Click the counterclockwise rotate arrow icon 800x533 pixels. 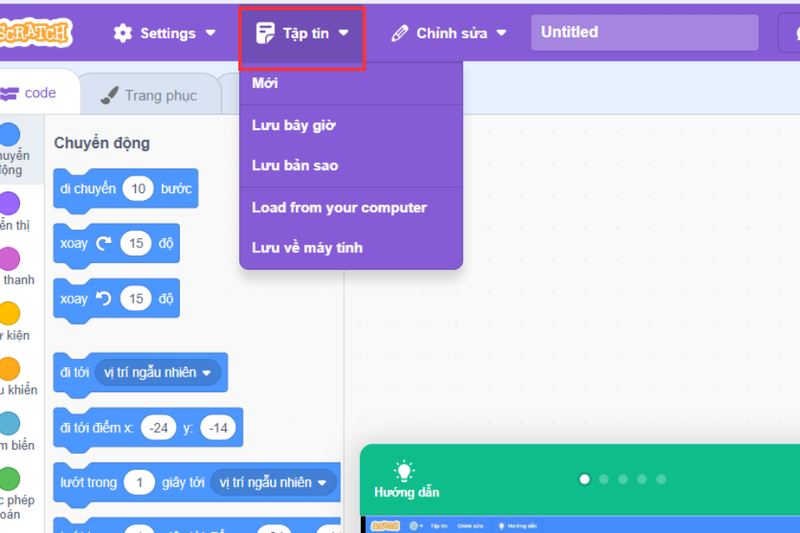(104, 298)
